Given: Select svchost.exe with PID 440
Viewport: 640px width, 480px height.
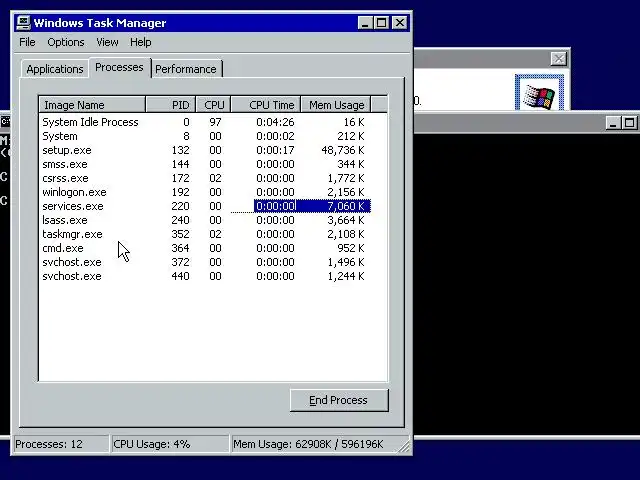Looking at the screenshot, I should [204, 276].
